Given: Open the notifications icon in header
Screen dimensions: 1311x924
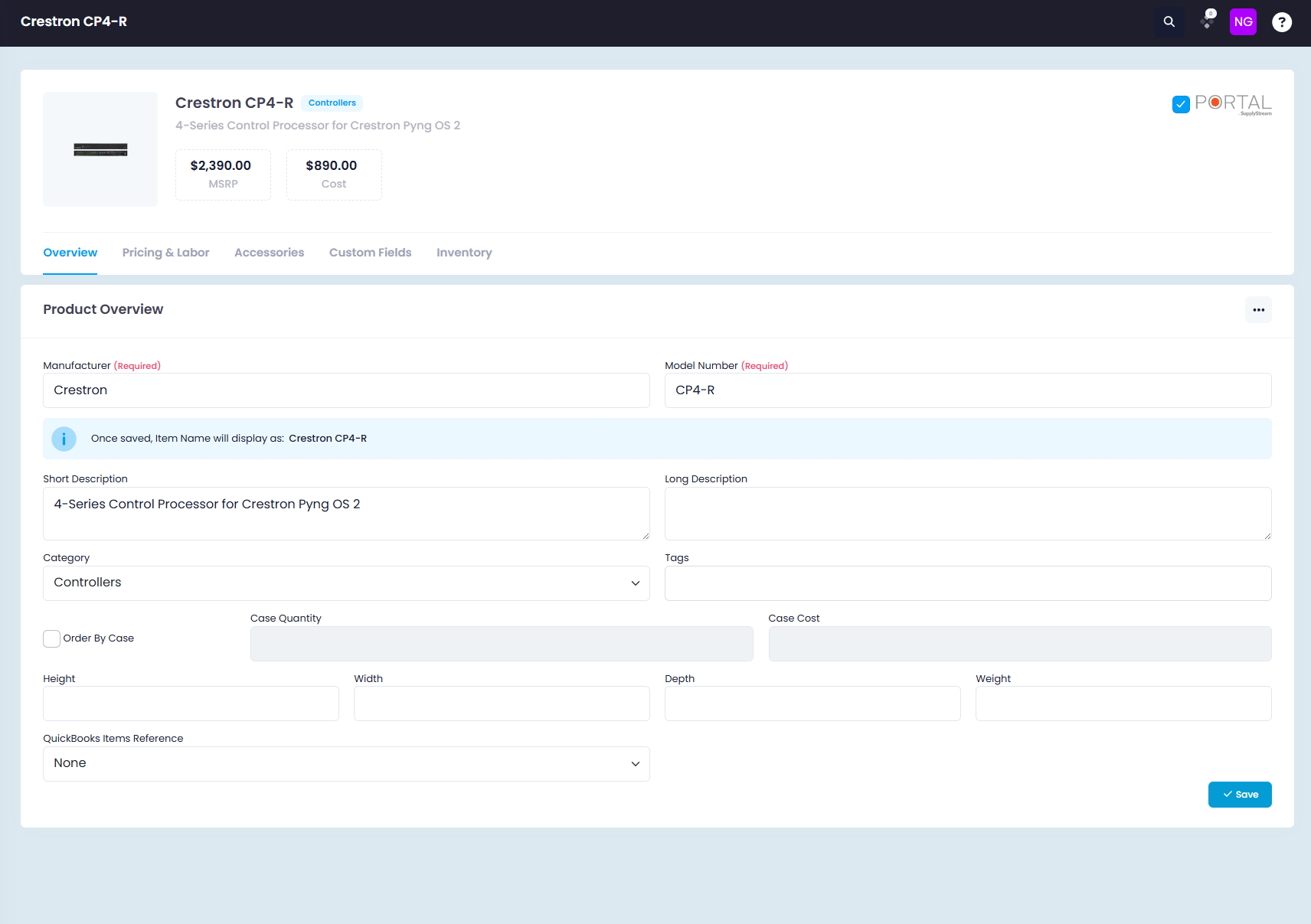Looking at the screenshot, I should pos(1208,20).
